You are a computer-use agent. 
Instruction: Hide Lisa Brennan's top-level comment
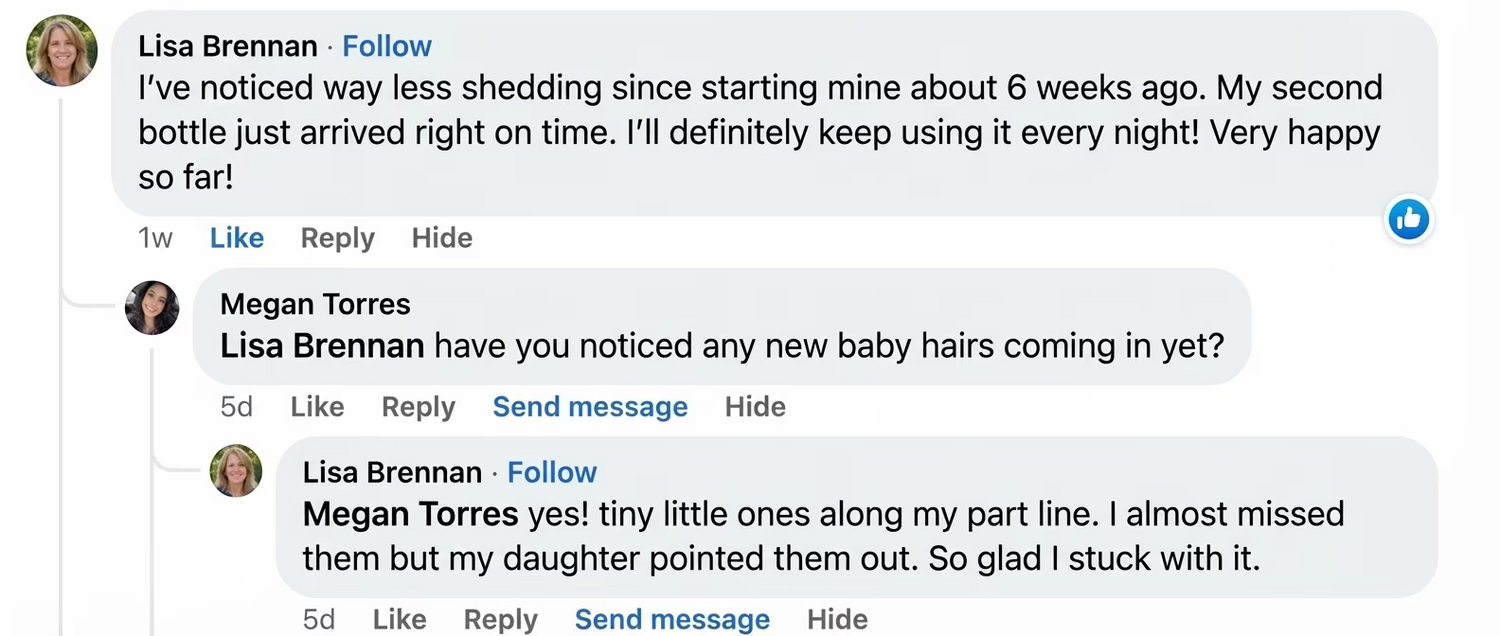click(442, 238)
